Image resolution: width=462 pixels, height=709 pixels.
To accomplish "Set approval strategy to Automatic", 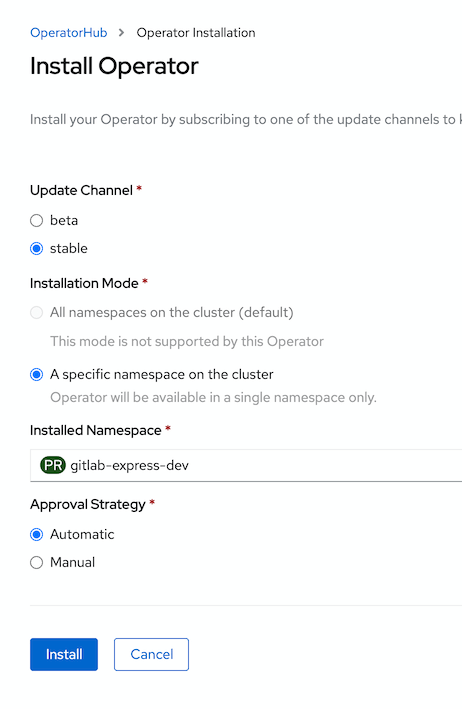I will 37,534.
